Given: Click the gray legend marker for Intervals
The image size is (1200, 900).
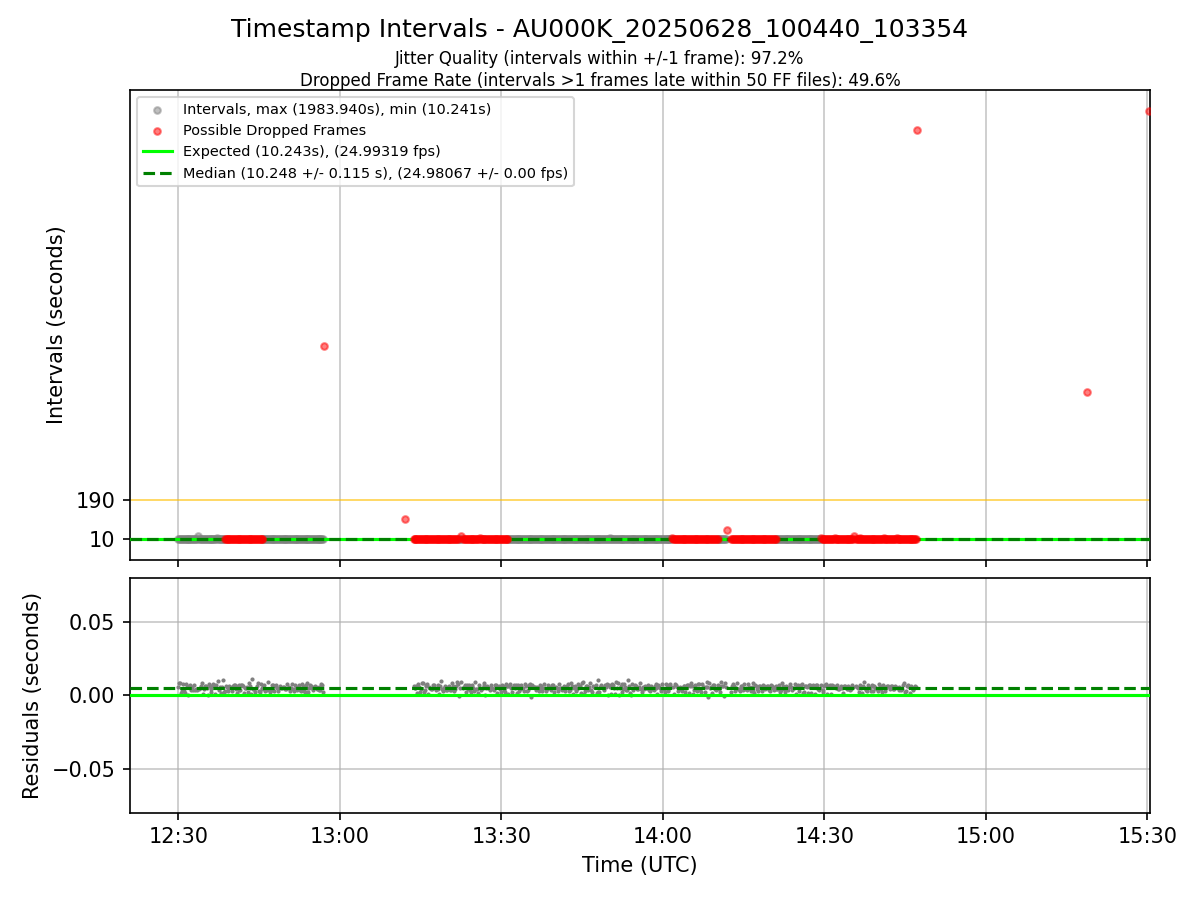Looking at the screenshot, I should click(157, 109).
